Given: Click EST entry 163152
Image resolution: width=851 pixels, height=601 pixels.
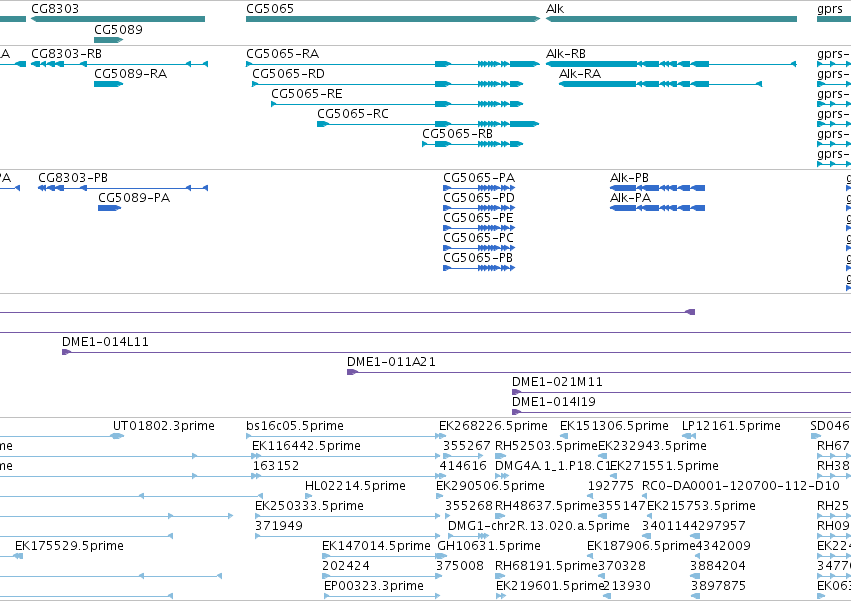Looking at the screenshot, I should click(x=275, y=466).
